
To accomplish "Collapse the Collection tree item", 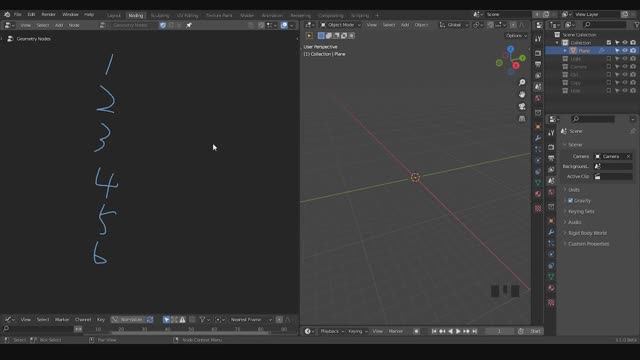I will [557, 43].
